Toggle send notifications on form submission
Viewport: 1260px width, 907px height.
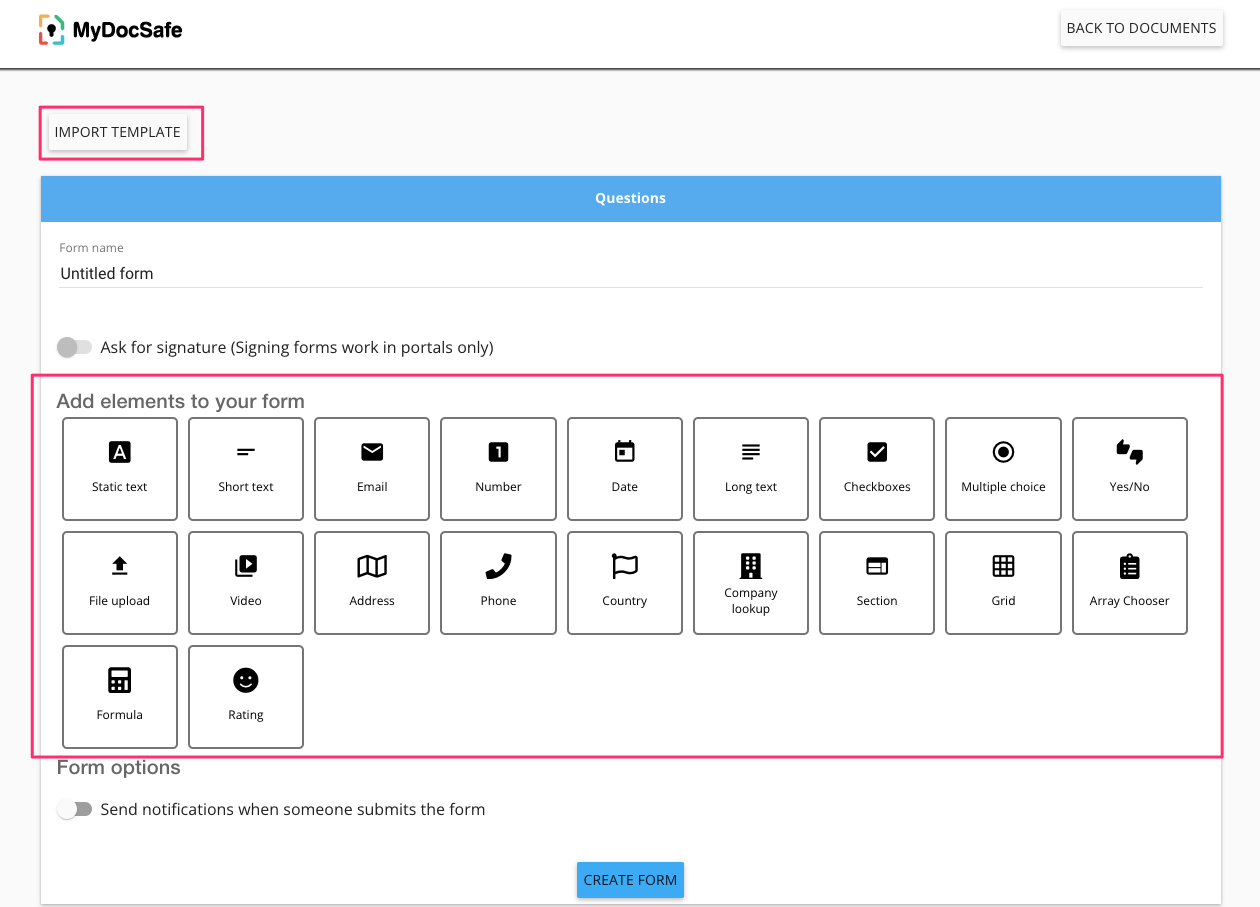pyautogui.click(x=74, y=810)
